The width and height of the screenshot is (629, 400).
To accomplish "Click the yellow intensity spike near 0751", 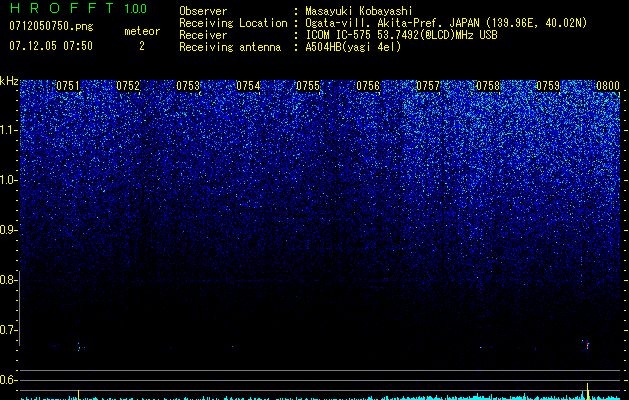I will click(78, 394).
